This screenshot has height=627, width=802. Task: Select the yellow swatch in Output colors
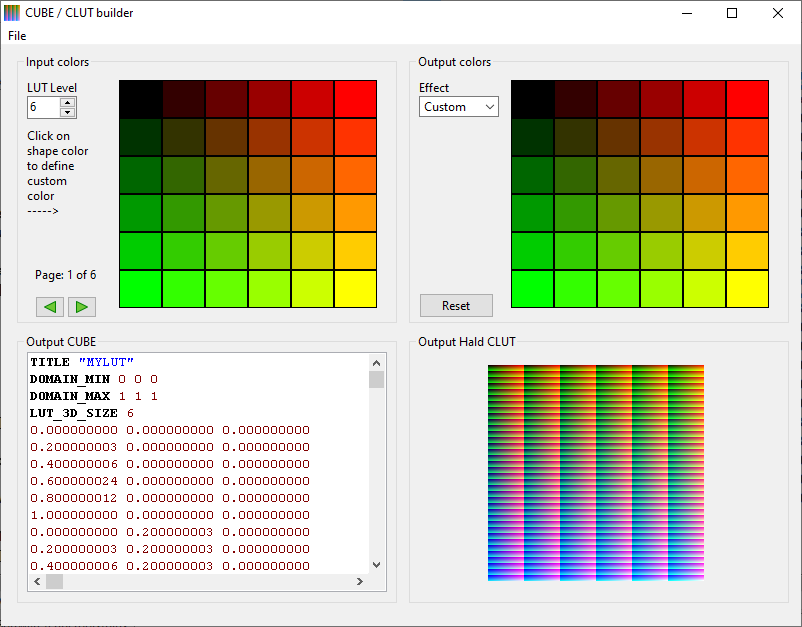747,289
